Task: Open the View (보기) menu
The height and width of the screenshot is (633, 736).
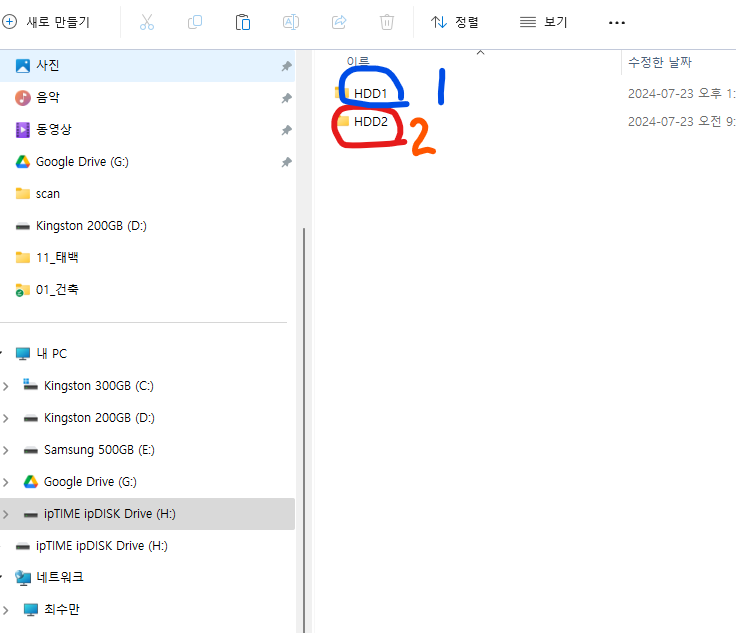Action: [544, 22]
